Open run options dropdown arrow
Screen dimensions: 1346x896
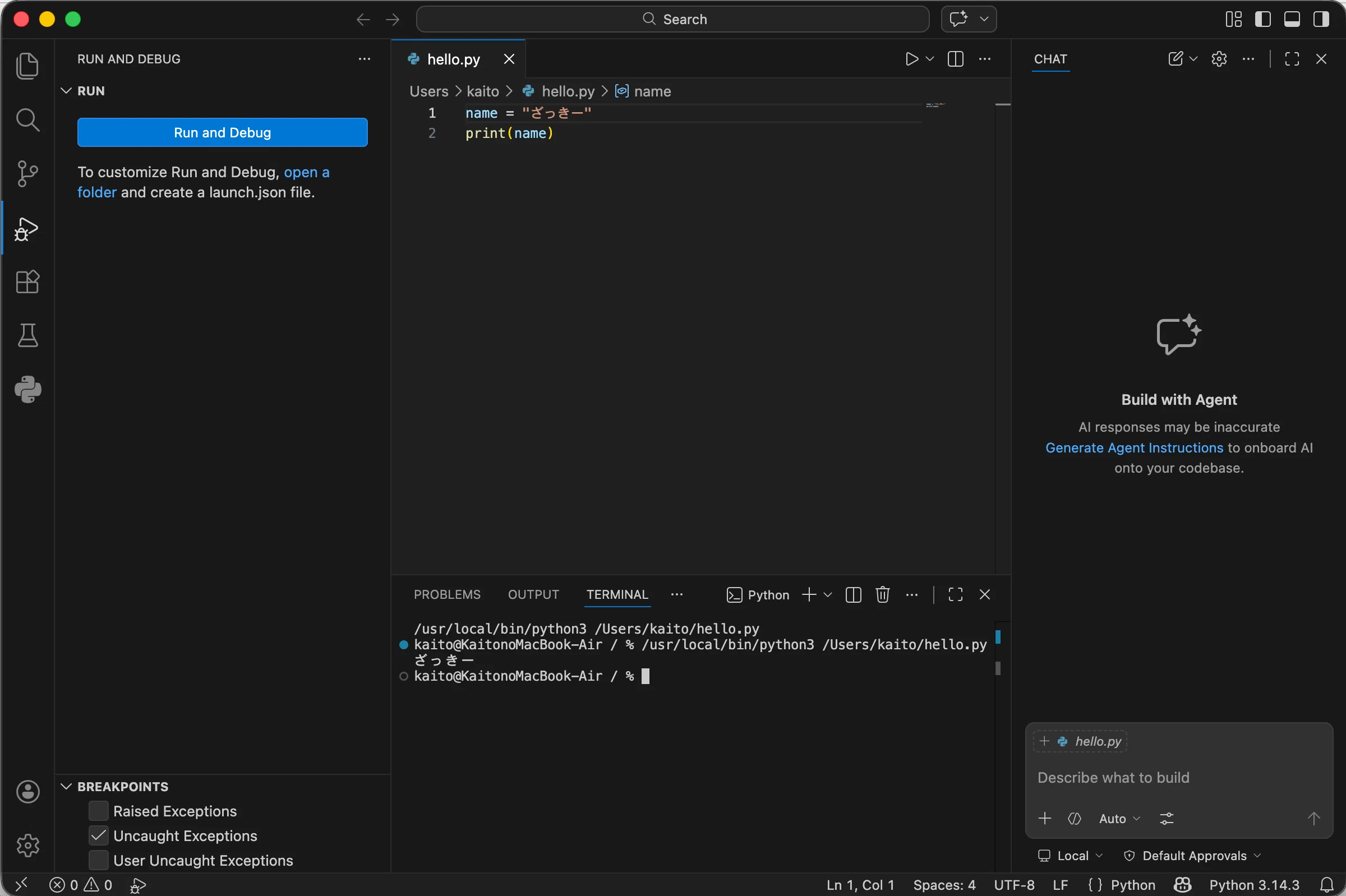[929, 59]
